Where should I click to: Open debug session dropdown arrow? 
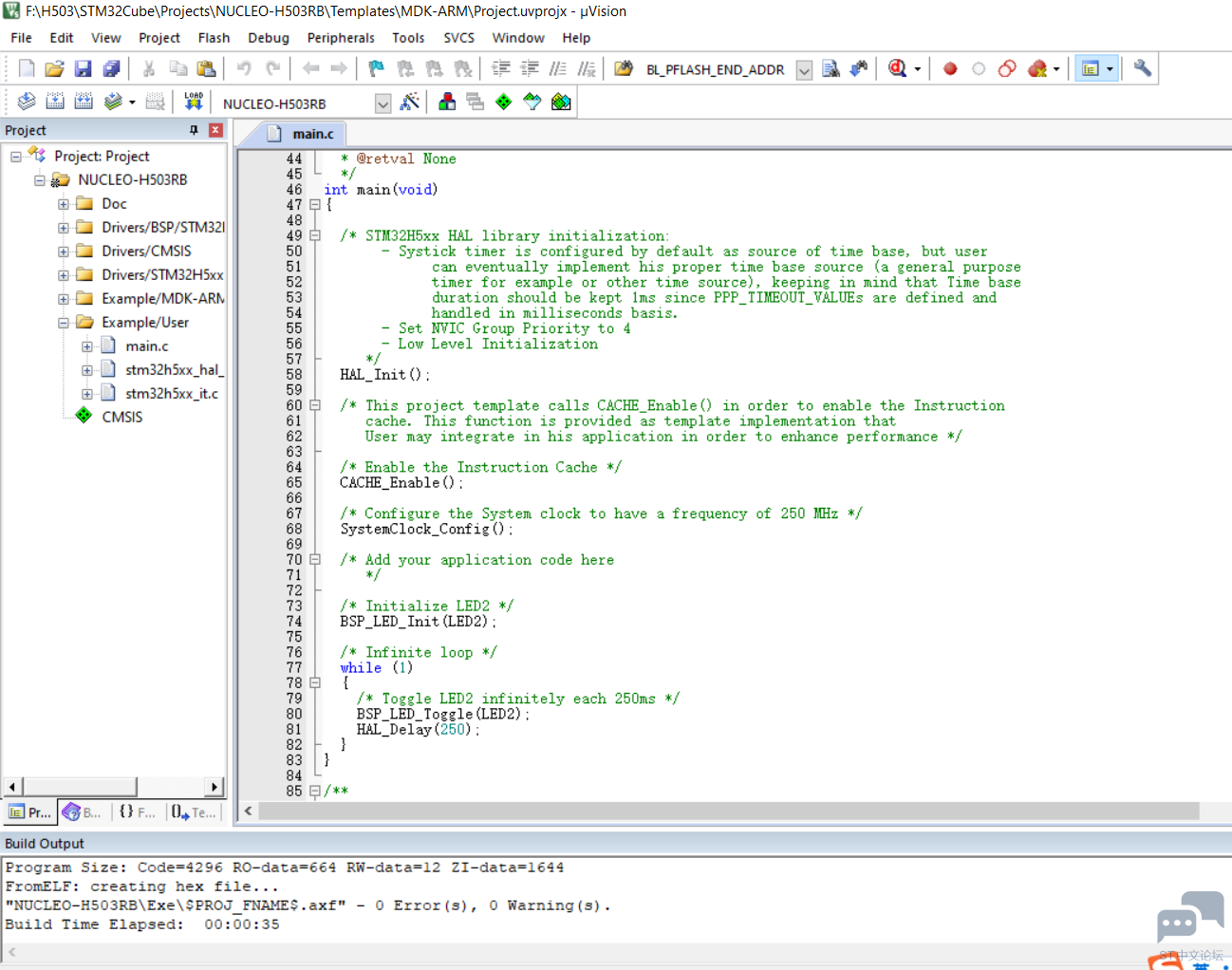point(918,69)
